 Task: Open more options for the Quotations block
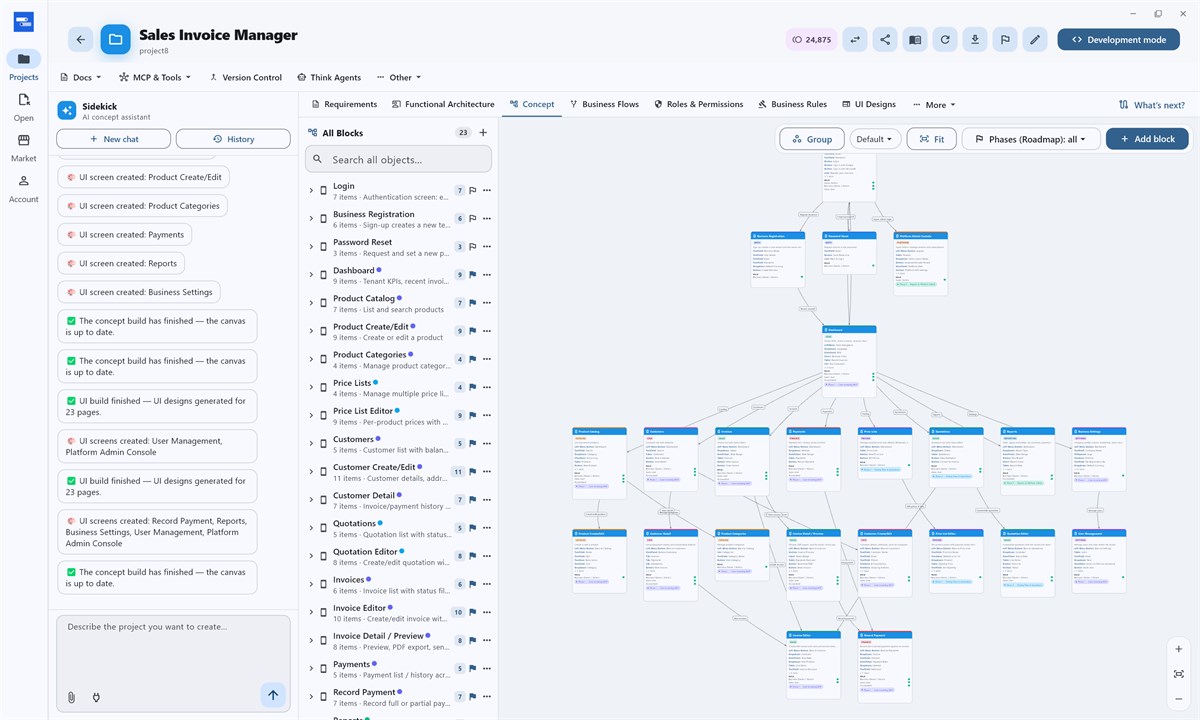(x=487, y=527)
